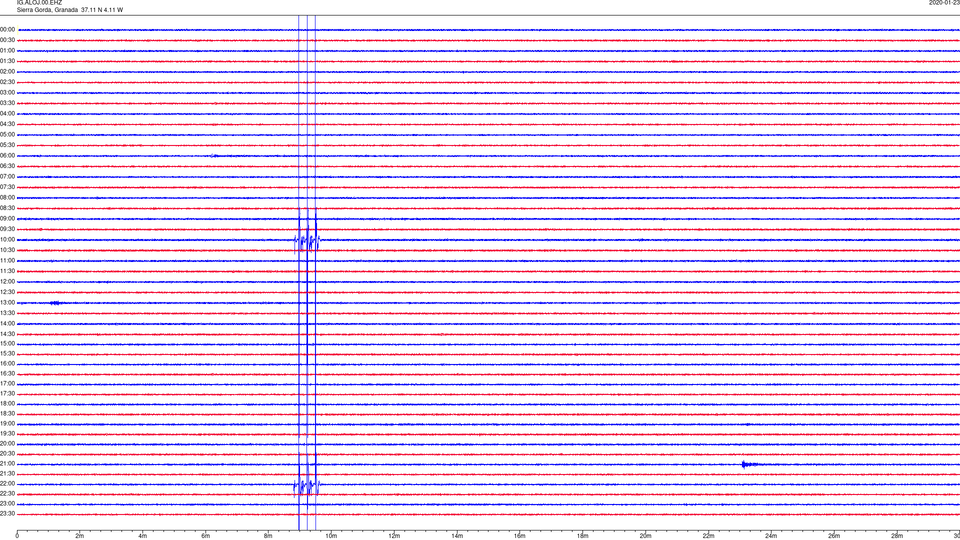Image resolution: width=960 pixels, height=540 pixels.
Task: Click the 13:00 time label
Action: coord(7,302)
